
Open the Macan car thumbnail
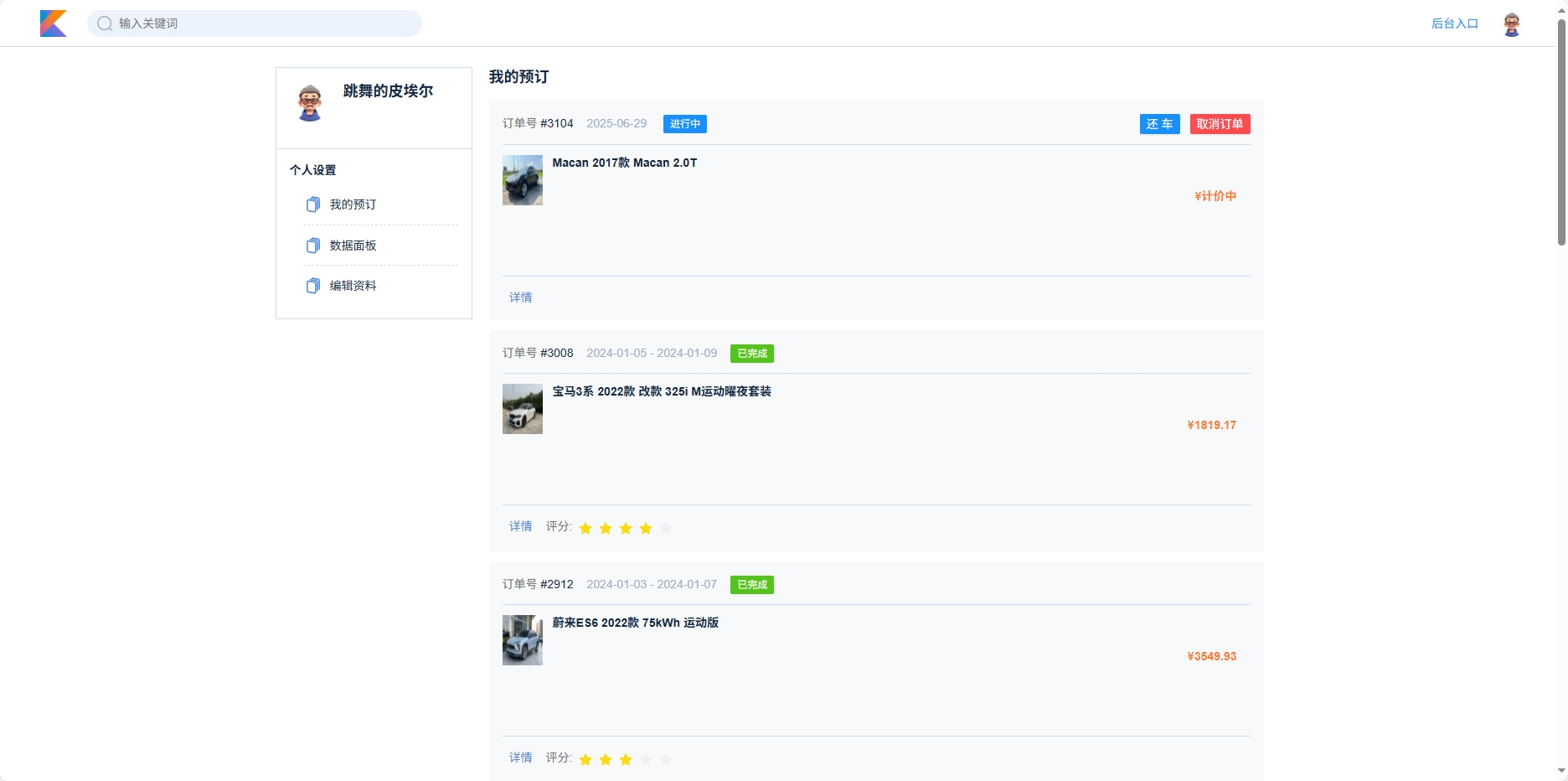pyautogui.click(x=523, y=180)
